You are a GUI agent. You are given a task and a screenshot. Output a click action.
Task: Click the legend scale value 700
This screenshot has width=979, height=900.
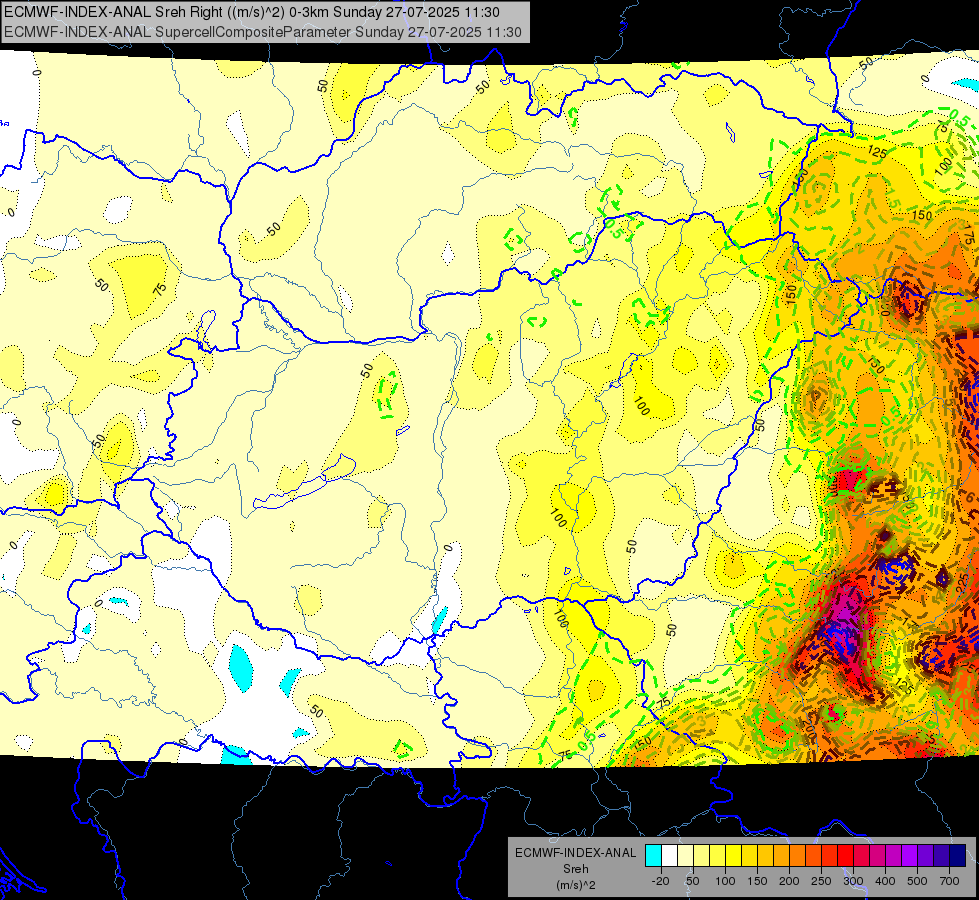coord(949,881)
